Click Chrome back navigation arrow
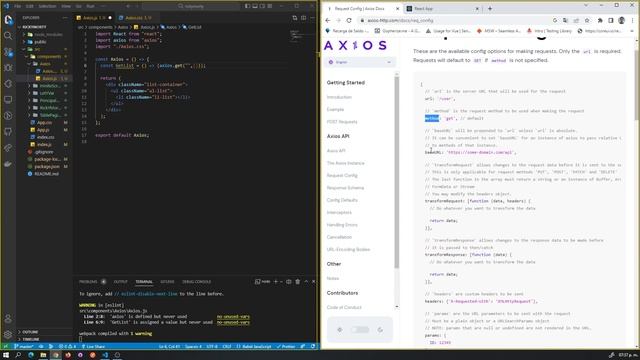The height and width of the screenshot is (360, 640). pyautogui.click(x=328, y=20)
